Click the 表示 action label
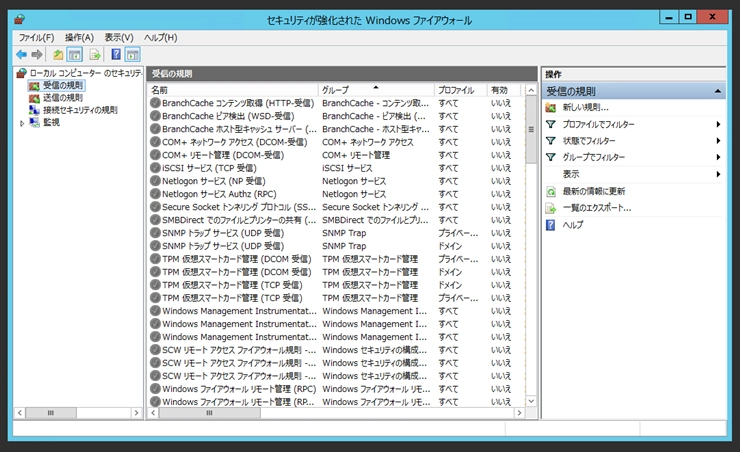This screenshot has height=452, width=740. click(x=571, y=174)
